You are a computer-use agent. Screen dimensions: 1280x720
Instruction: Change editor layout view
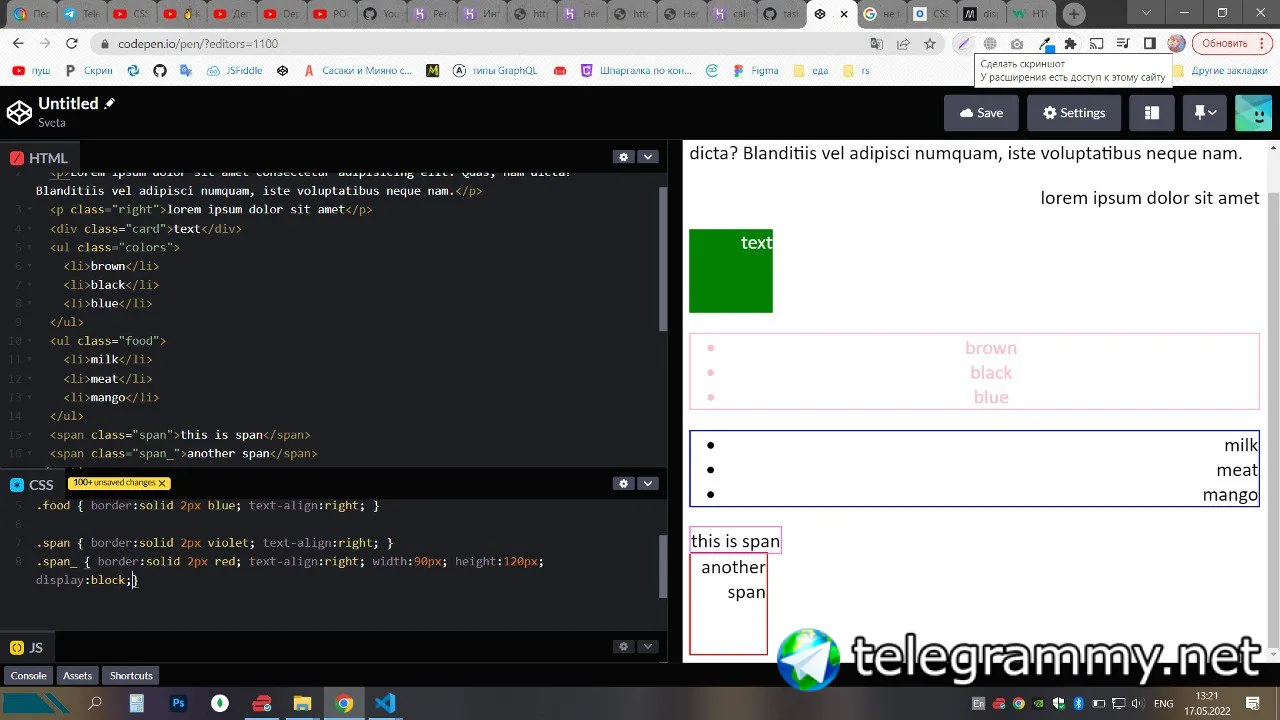click(x=1151, y=113)
